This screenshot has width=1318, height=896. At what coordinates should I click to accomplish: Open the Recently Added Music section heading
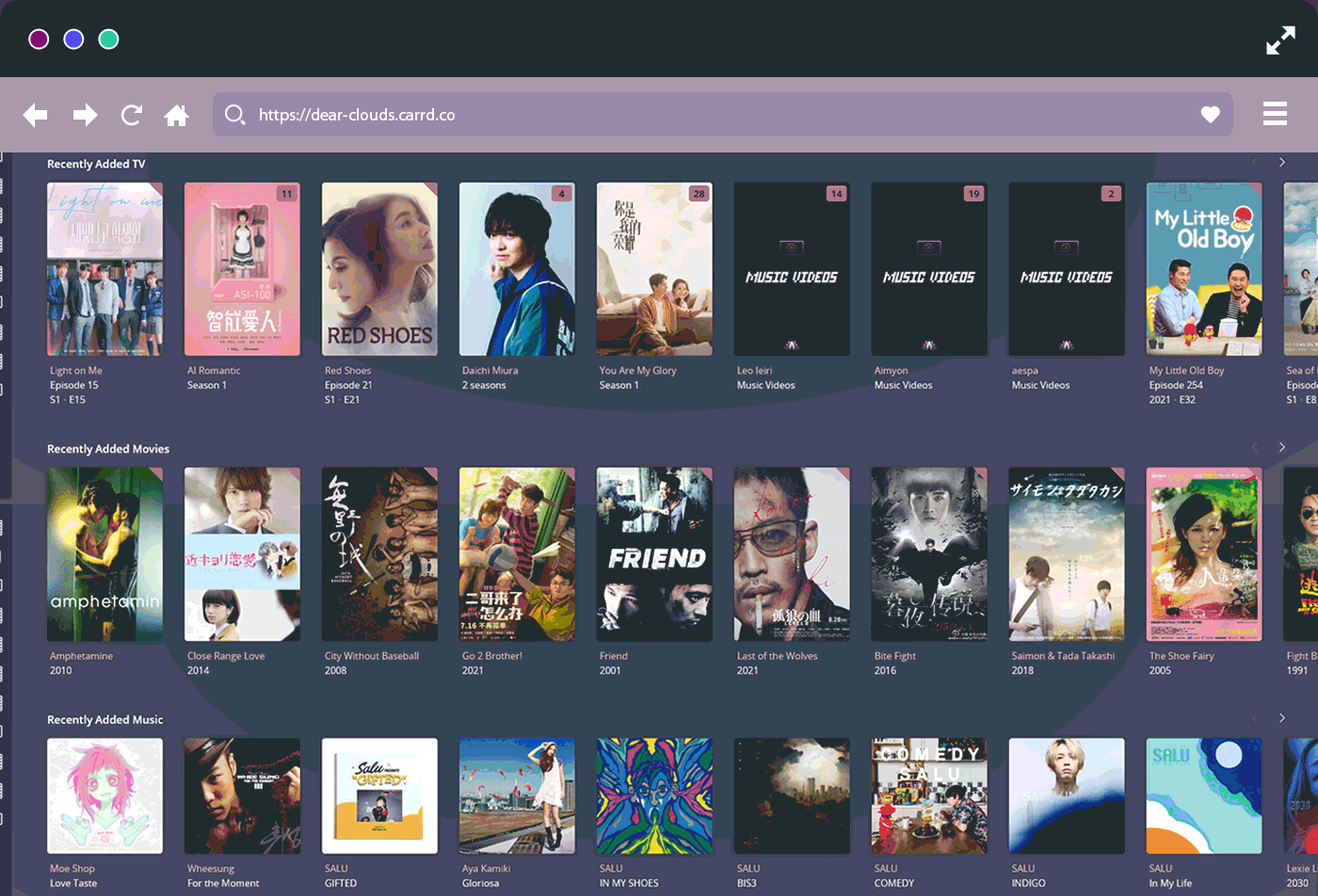[x=105, y=720]
